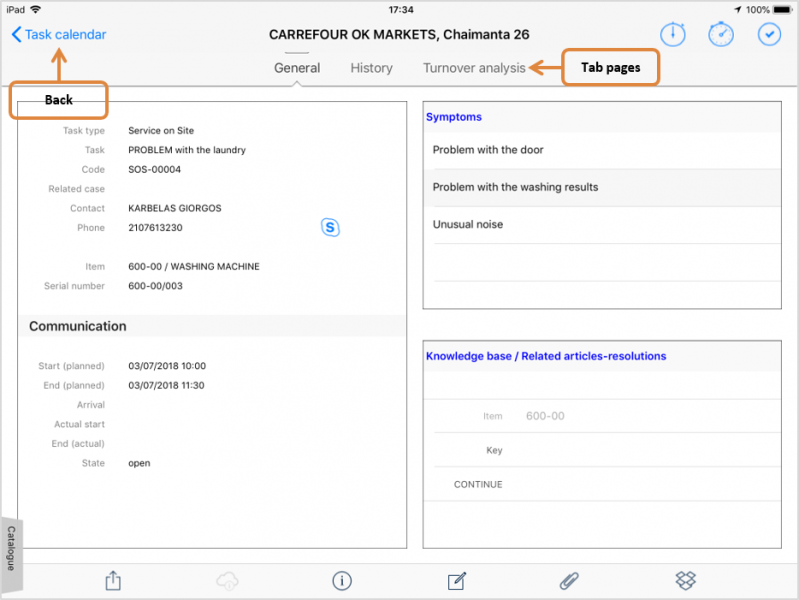Open the Catalogue side tab

11,554
